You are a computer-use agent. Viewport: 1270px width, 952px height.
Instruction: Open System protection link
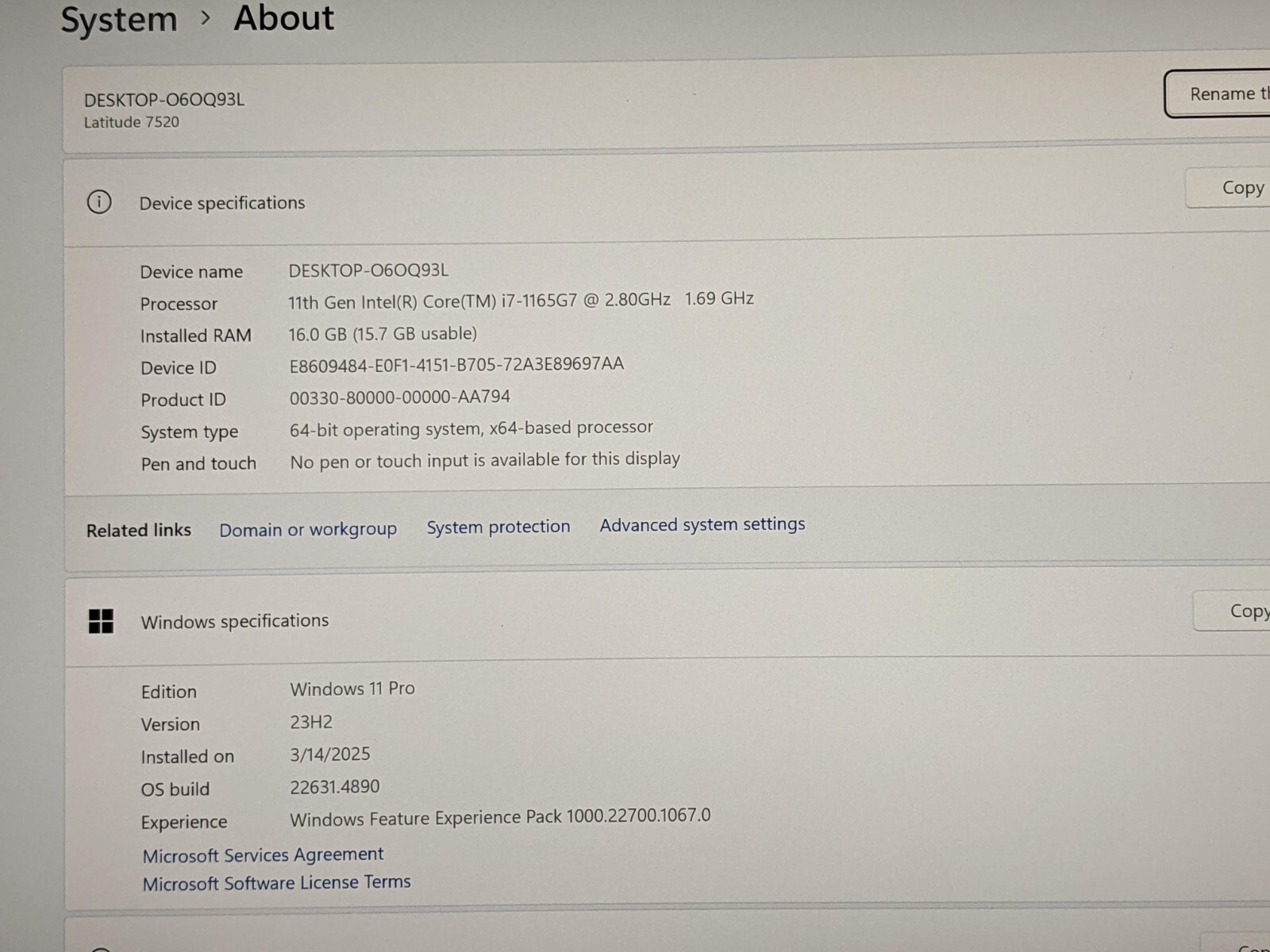pos(498,527)
